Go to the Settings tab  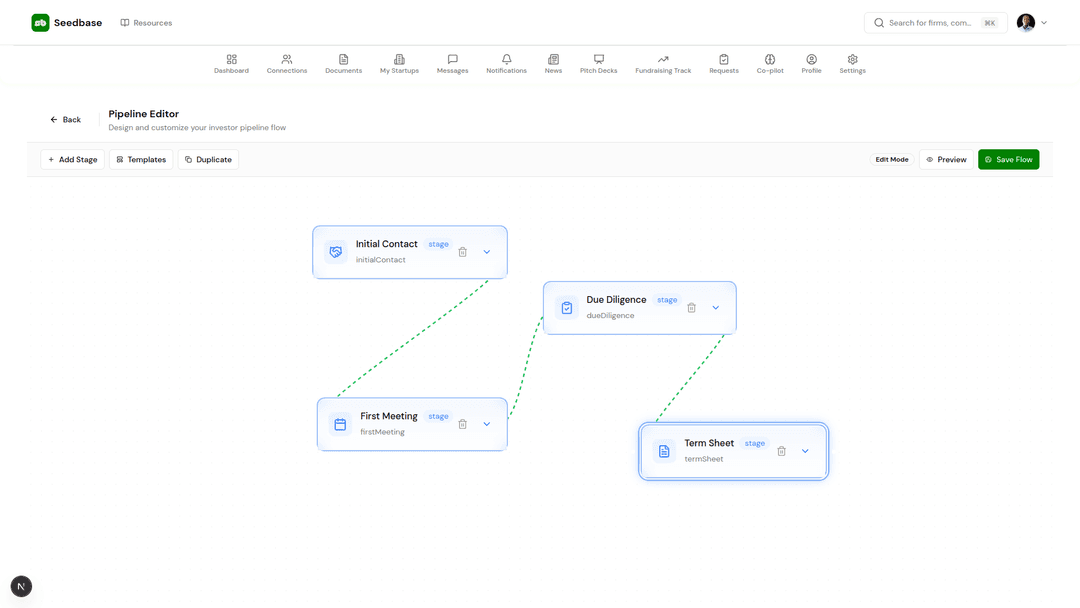tap(852, 60)
